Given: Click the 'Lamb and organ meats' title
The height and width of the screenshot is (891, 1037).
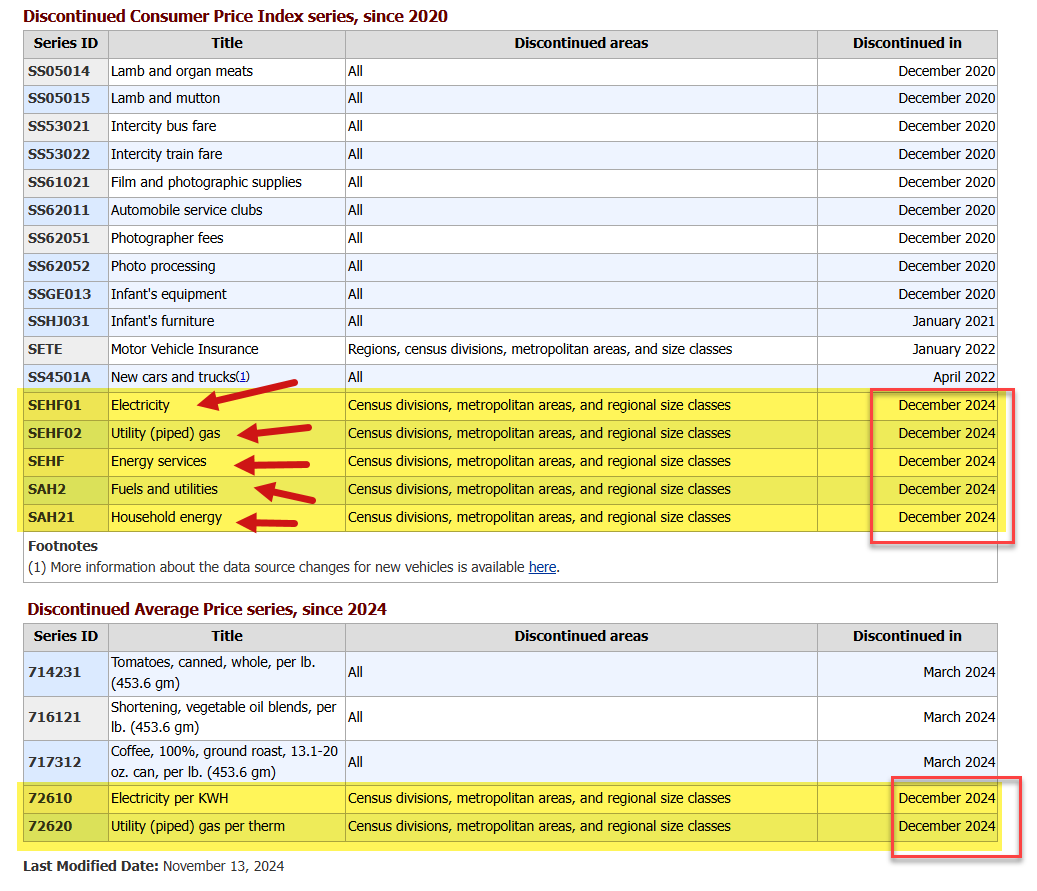Looking at the screenshot, I should click(182, 71).
